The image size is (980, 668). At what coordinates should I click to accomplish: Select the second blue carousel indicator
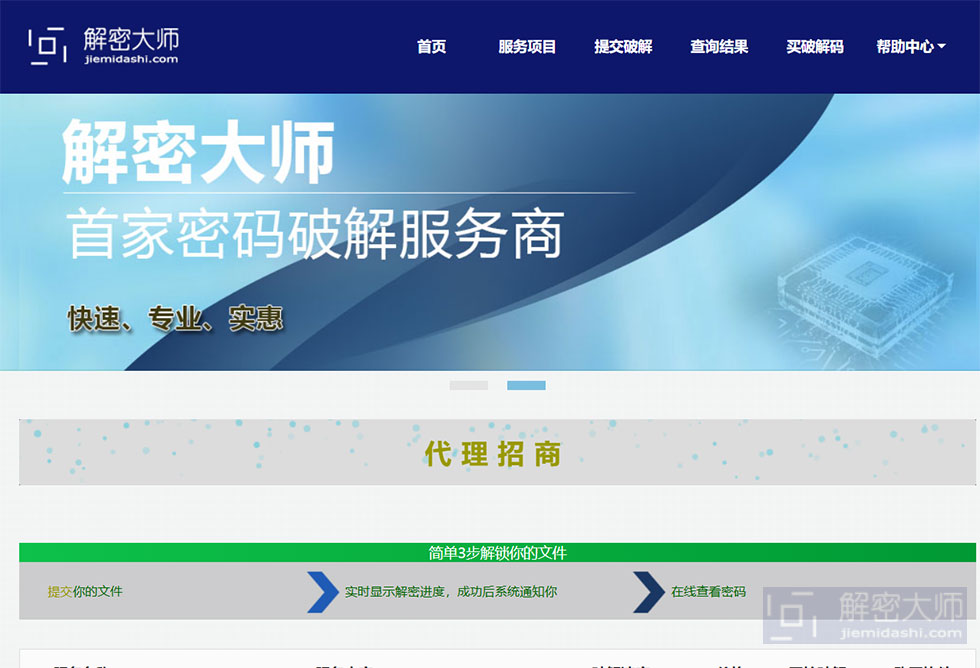point(526,386)
